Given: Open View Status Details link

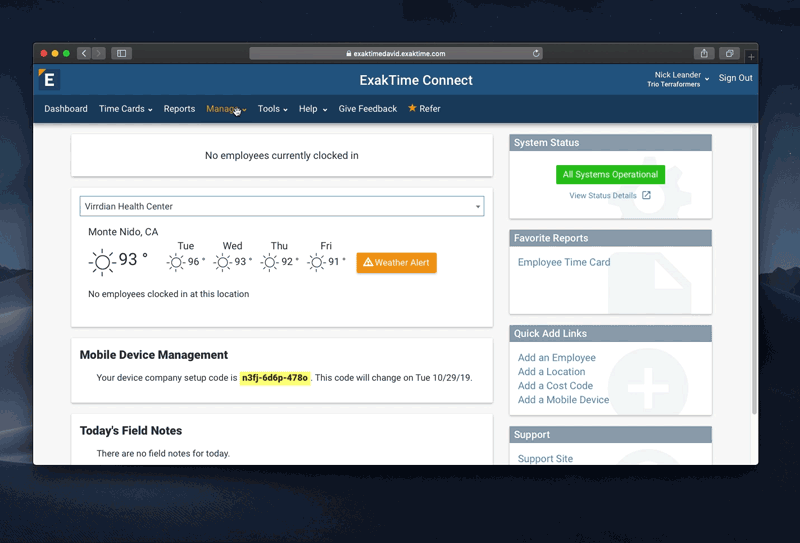Looking at the screenshot, I should (x=603, y=195).
